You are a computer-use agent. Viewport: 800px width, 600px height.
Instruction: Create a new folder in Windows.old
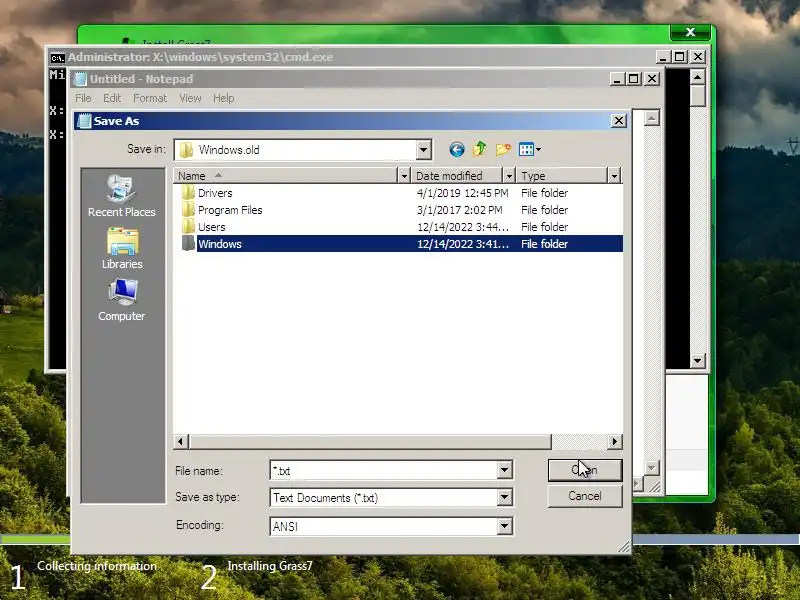503,149
